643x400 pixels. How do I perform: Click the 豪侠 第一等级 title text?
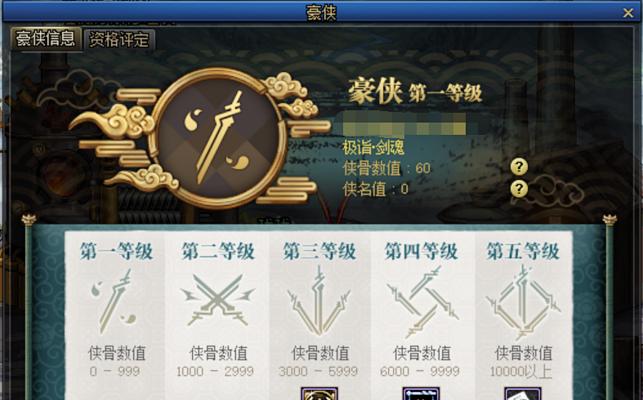tap(415, 92)
